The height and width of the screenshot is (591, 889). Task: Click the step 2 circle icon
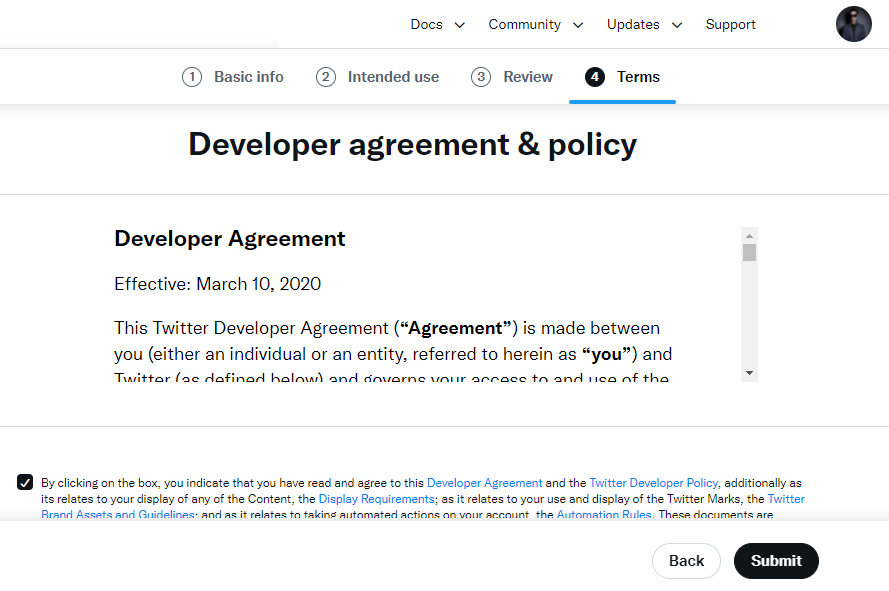[x=325, y=77]
